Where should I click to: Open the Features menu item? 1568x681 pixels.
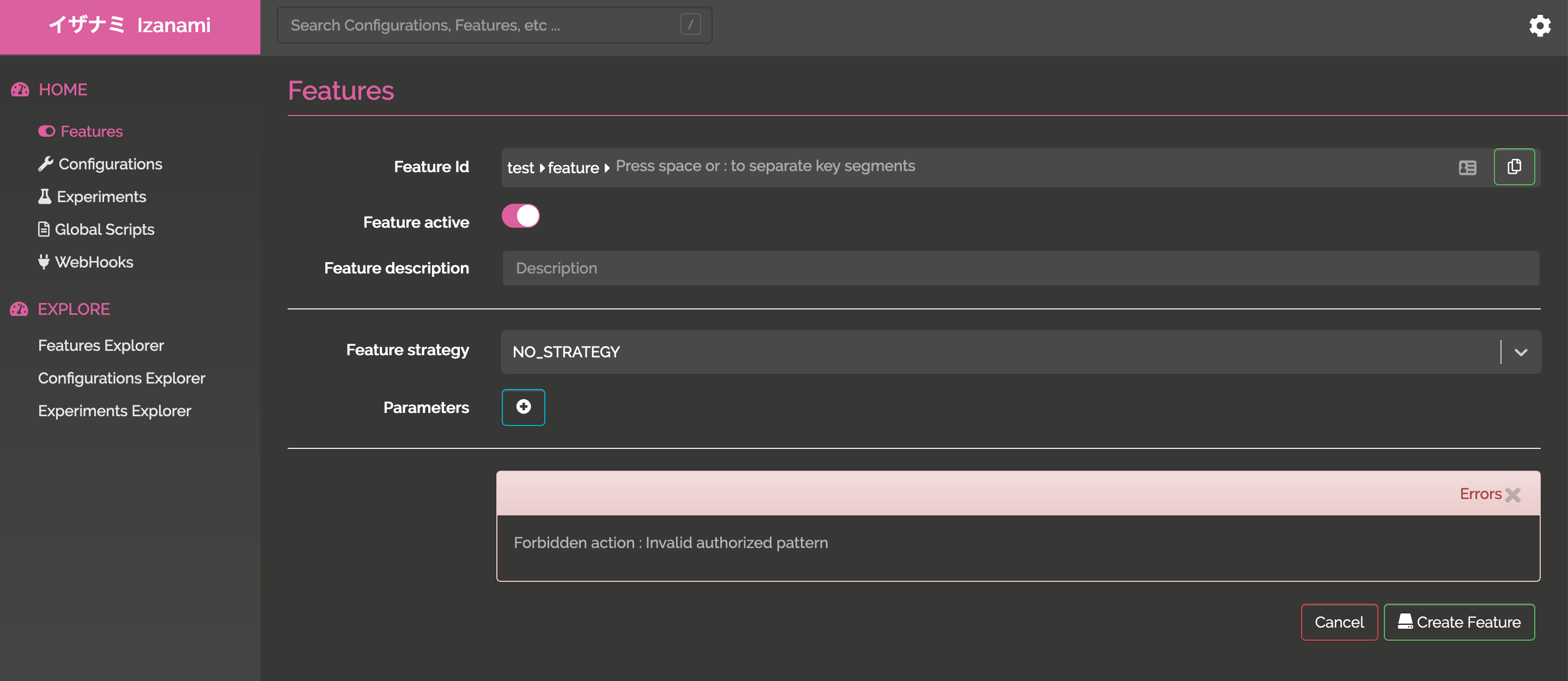click(80, 131)
